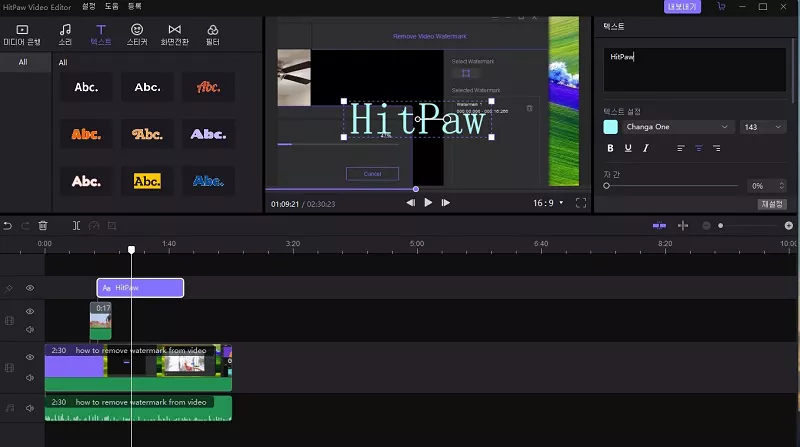Apply italic formatting to text
The height and width of the screenshot is (447, 800).
click(646, 148)
